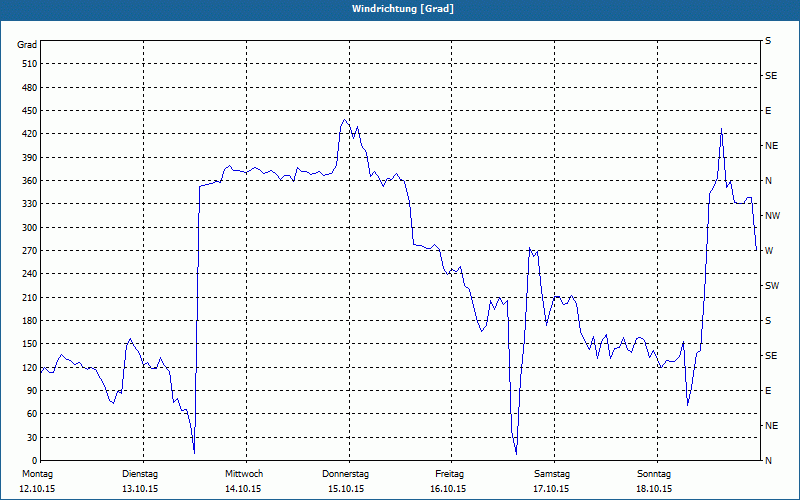The height and width of the screenshot is (500, 800).
Task: Select the 0 y-axis origin value
Action: tap(34, 461)
